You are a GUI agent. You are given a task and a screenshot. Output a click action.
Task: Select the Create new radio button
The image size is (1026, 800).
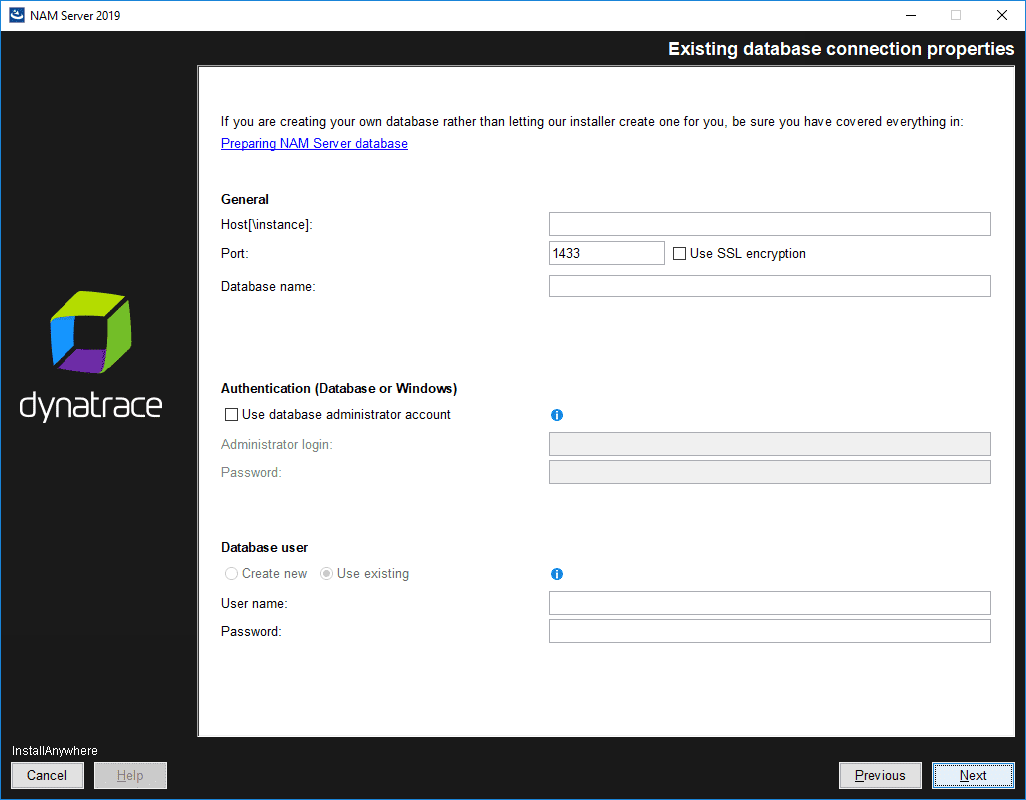(231, 574)
